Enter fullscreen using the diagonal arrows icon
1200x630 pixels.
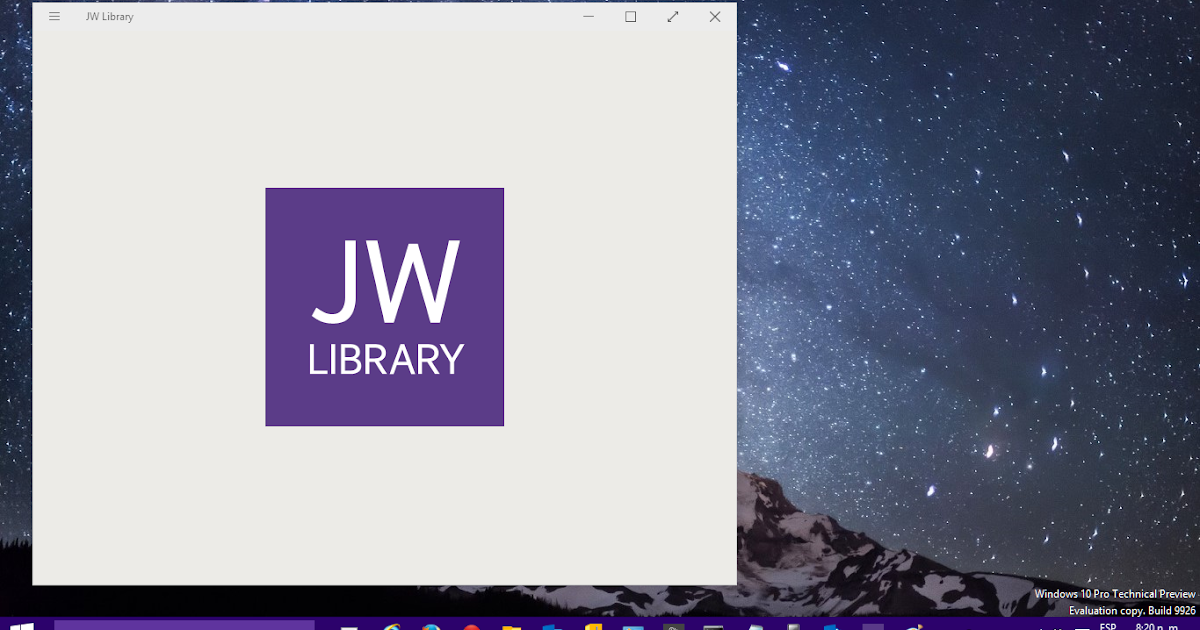point(672,17)
